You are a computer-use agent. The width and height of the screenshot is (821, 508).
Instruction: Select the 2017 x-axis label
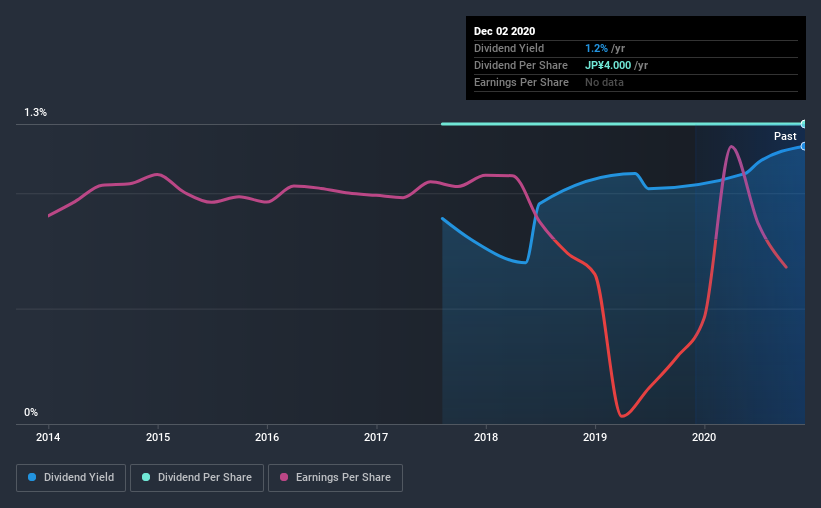click(x=376, y=437)
